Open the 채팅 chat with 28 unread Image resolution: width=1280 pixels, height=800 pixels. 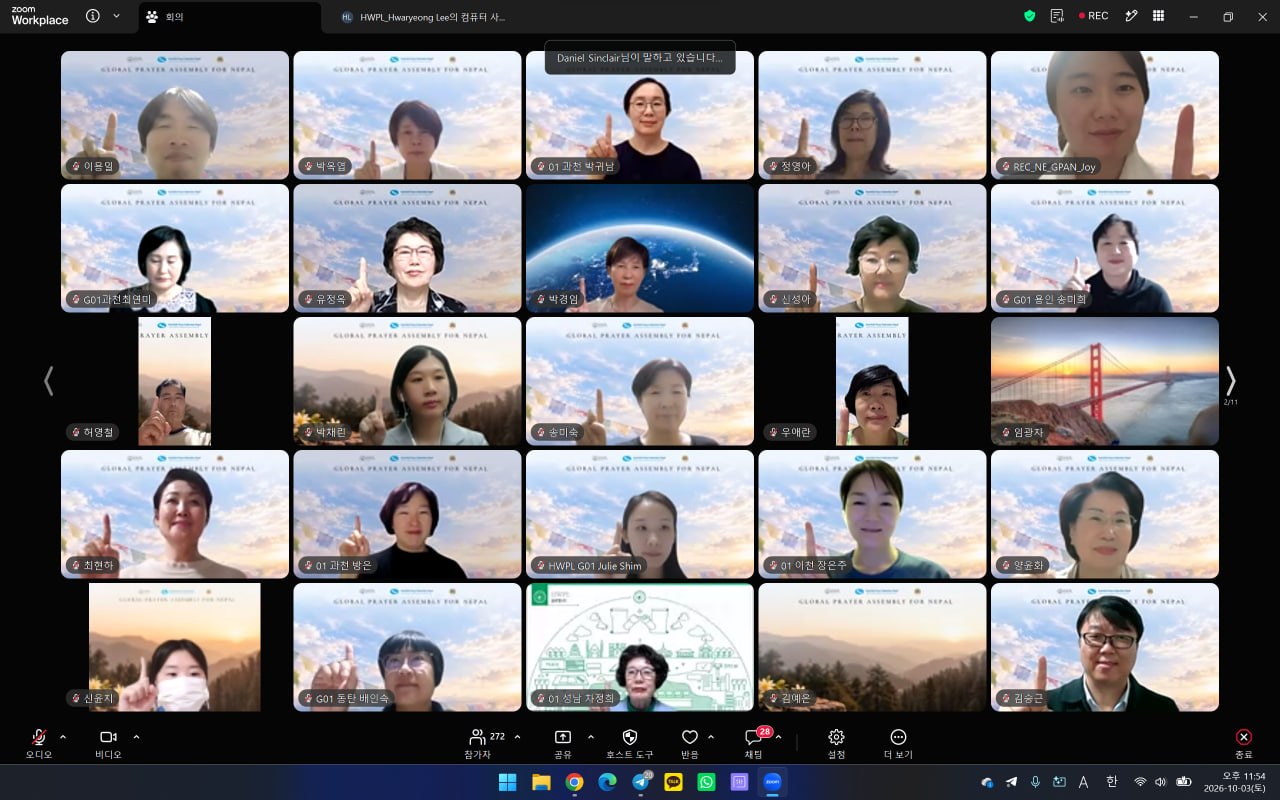coord(754,743)
